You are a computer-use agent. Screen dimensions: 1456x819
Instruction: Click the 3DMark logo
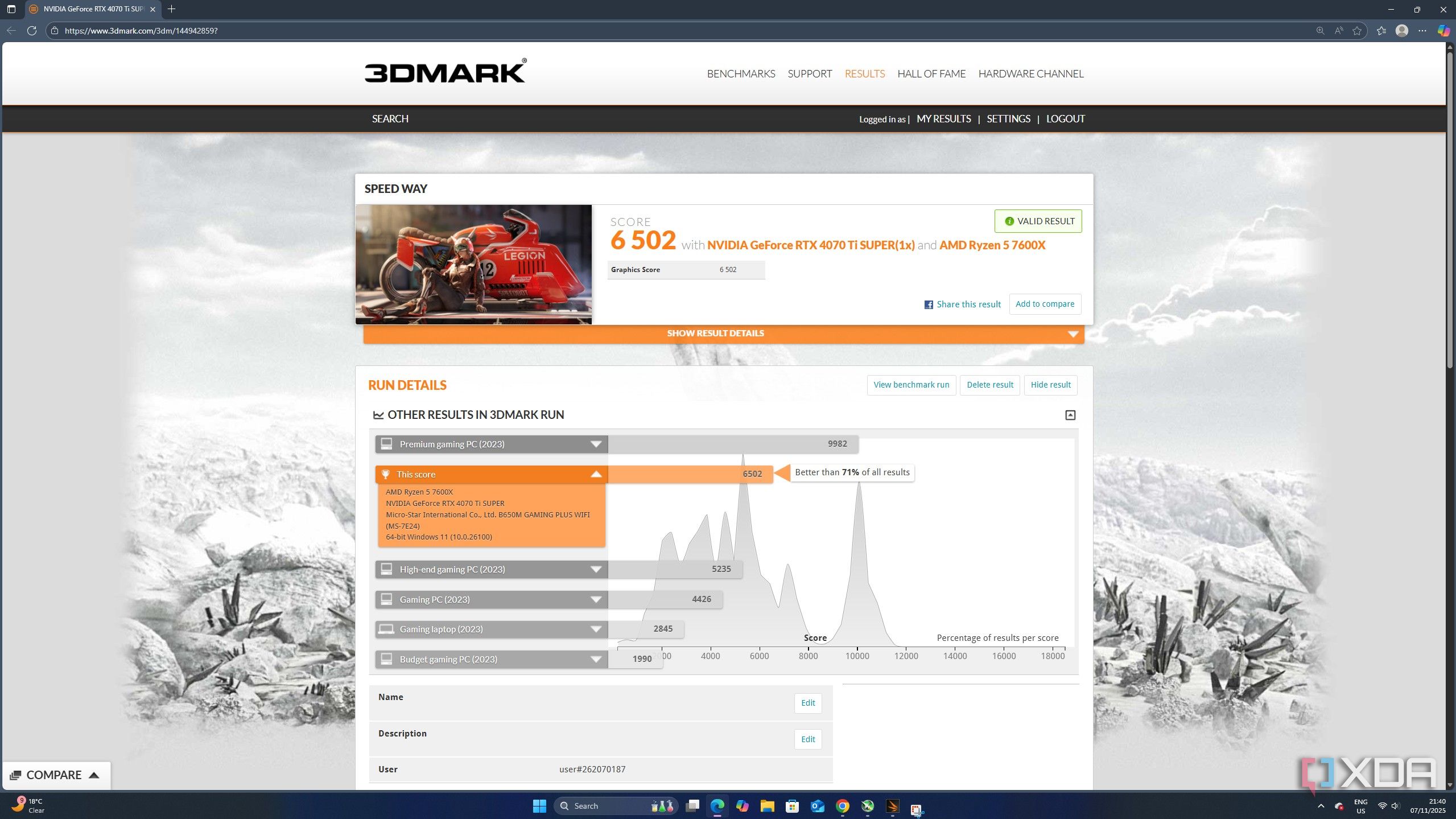[446, 71]
